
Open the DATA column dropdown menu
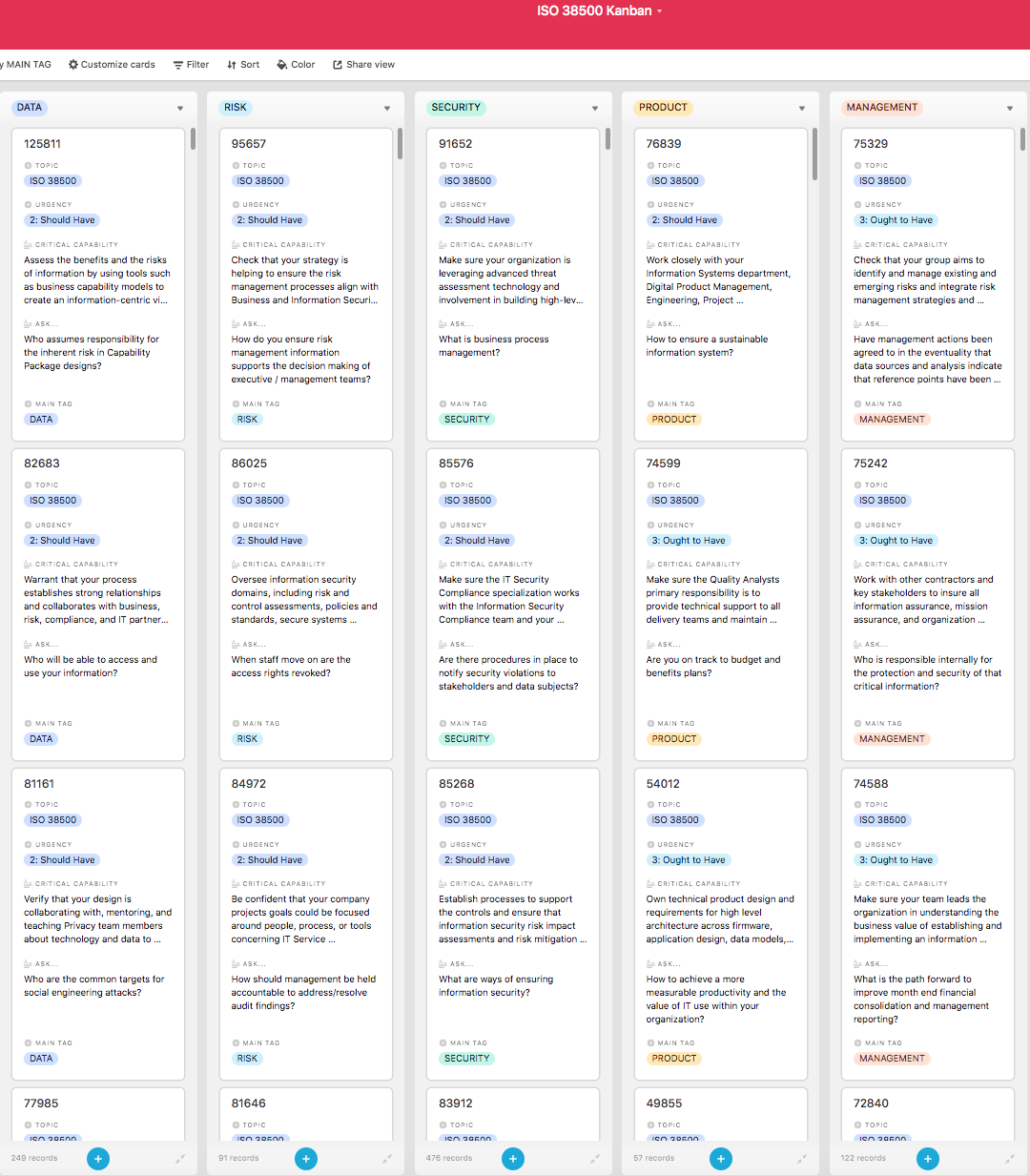(x=180, y=109)
